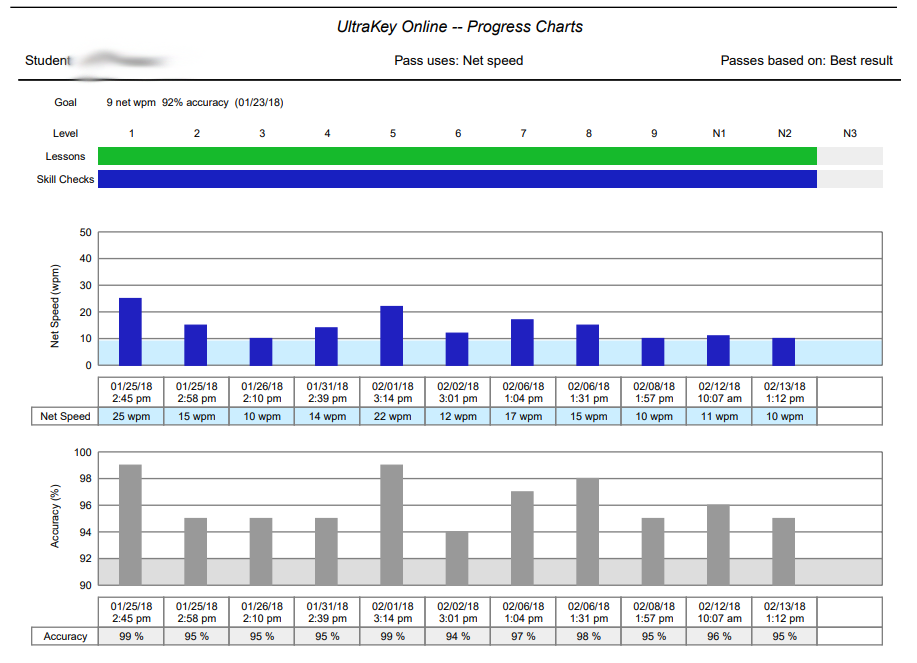Click the 17 wpm bar for 02/06/18 1:04 pm

(x=522, y=342)
